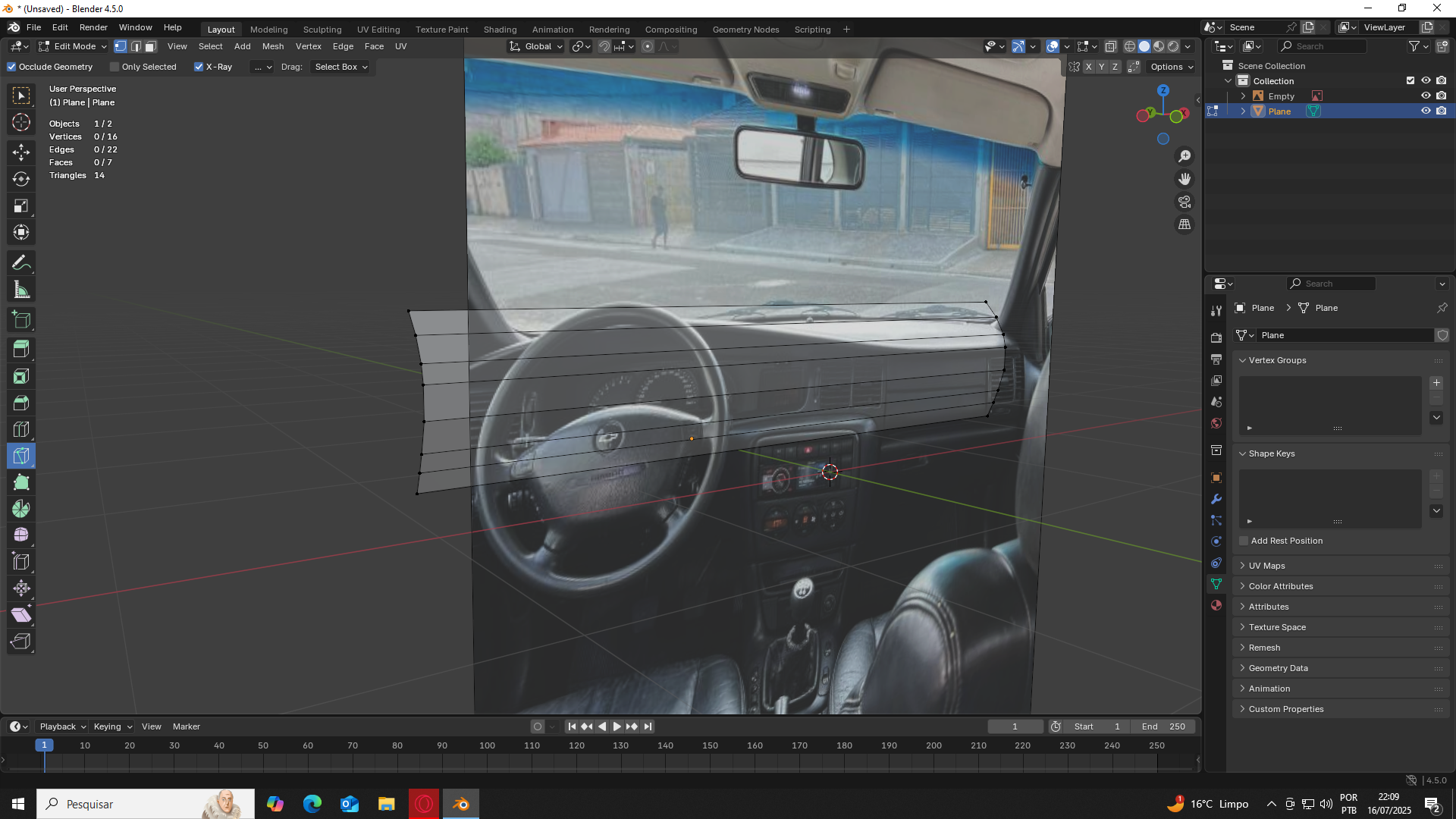This screenshot has height=819, width=1456.
Task: Open the Mesh menu
Action: pos(272,46)
